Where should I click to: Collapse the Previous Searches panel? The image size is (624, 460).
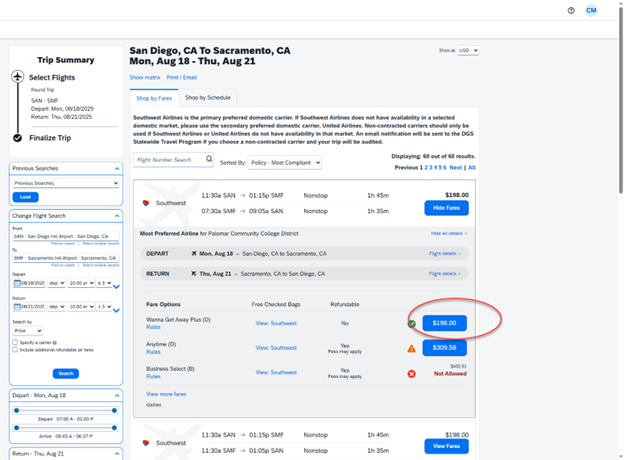coord(117,169)
